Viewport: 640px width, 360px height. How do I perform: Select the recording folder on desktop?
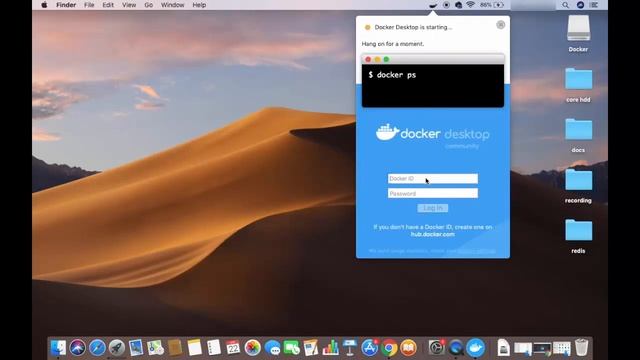pos(578,186)
